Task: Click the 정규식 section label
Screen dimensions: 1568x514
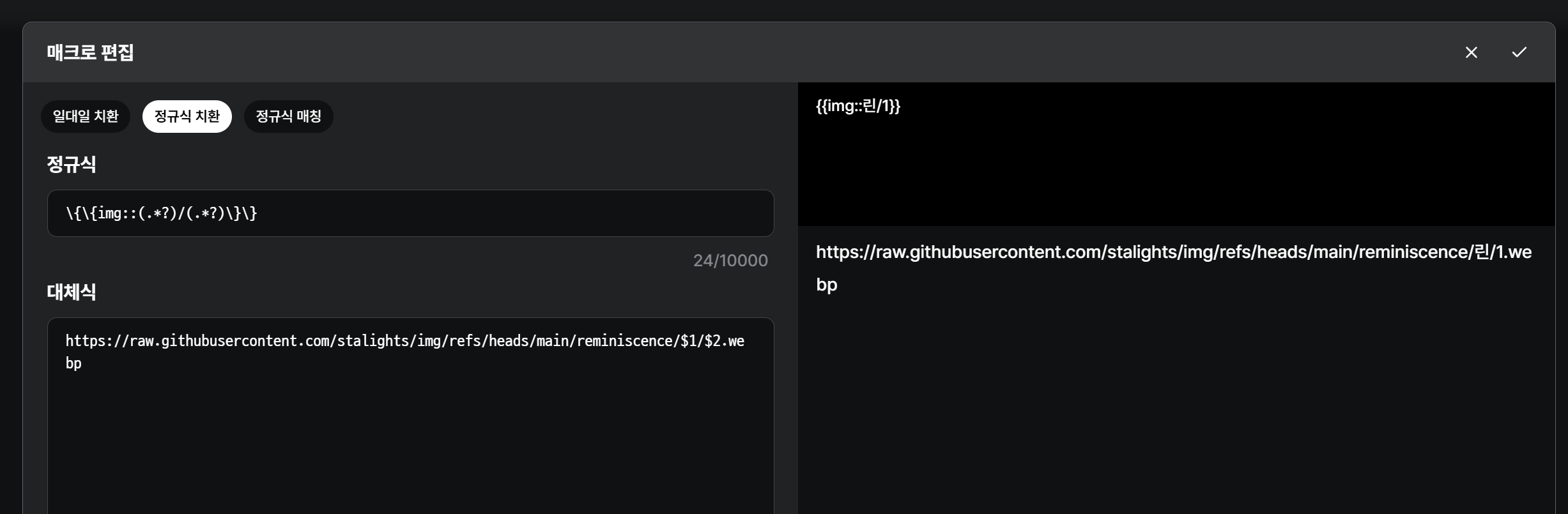Action: click(71, 165)
